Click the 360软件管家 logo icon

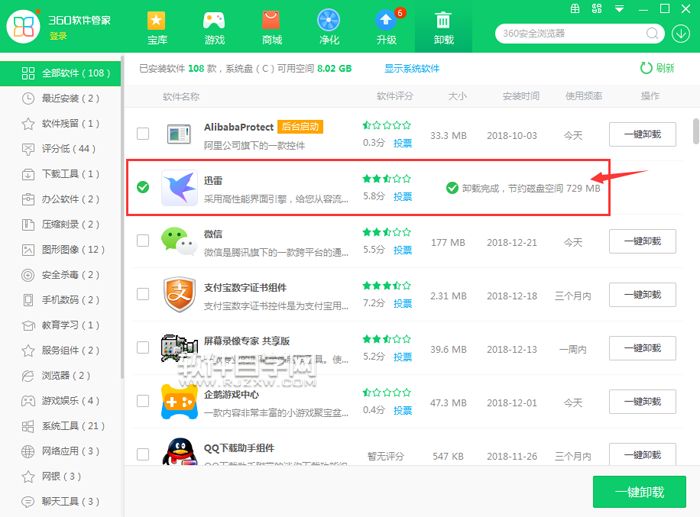click(23, 26)
